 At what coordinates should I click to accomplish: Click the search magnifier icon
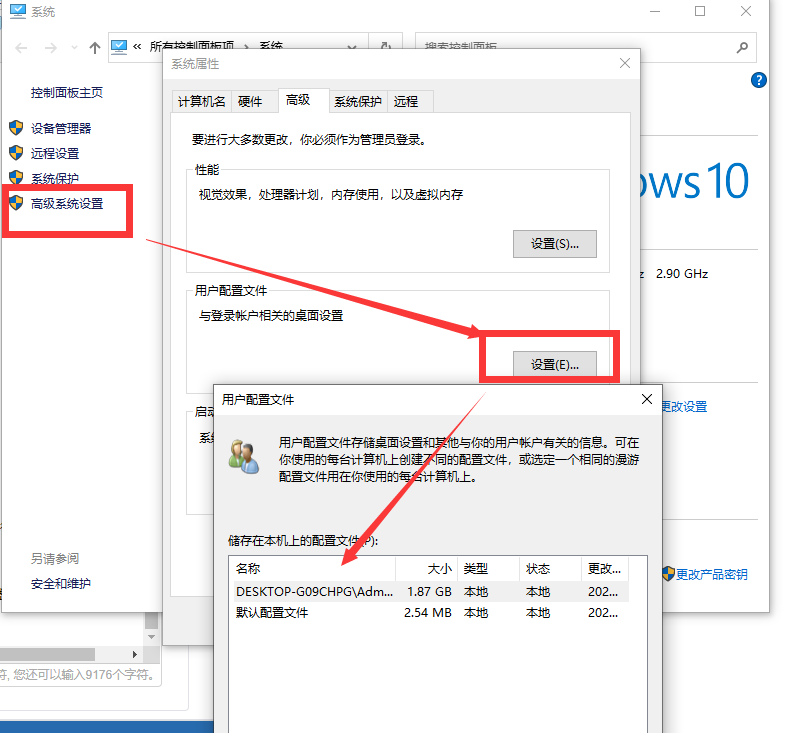pos(742,47)
